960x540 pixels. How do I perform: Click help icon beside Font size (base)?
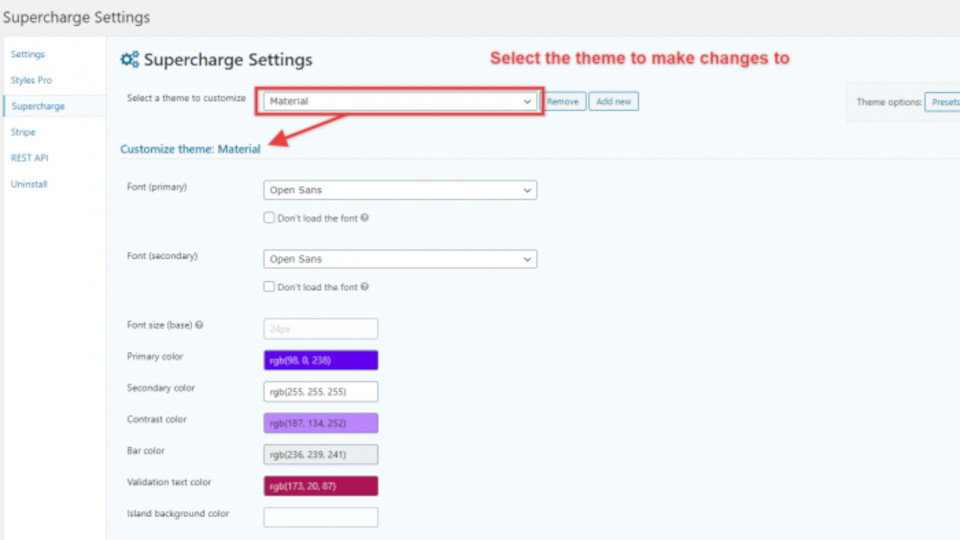tap(199, 325)
